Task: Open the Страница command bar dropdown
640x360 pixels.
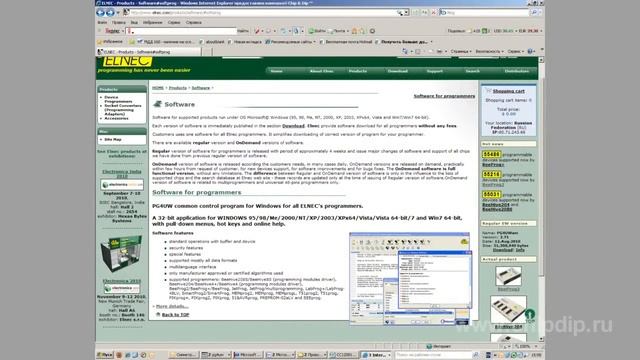Action: point(461,51)
